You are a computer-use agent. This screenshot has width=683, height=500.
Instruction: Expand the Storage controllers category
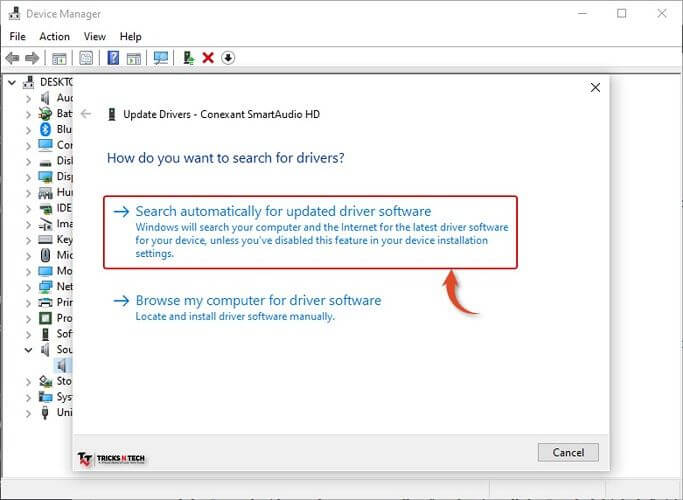[28, 382]
